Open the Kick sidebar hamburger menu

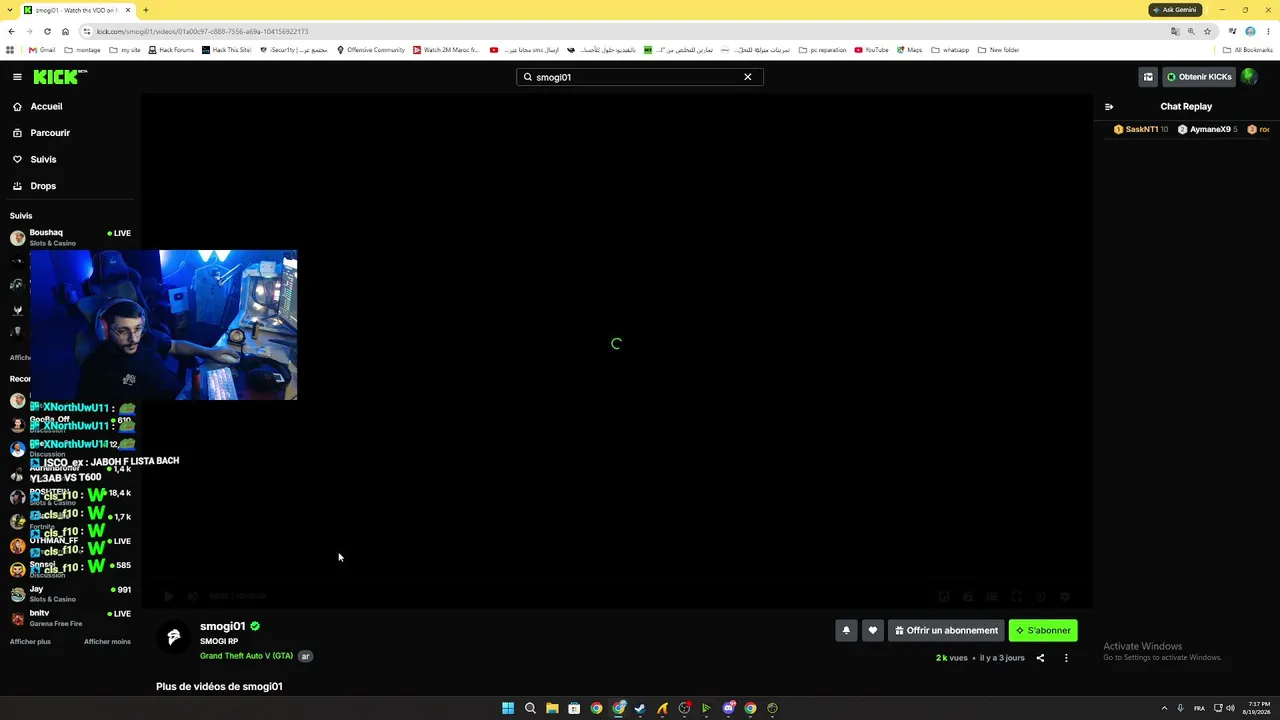pos(17,77)
